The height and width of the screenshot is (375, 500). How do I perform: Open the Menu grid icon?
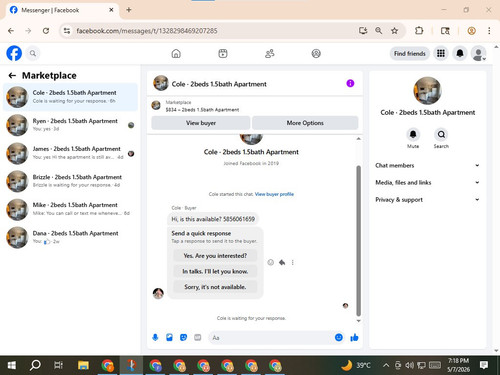coord(441,53)
